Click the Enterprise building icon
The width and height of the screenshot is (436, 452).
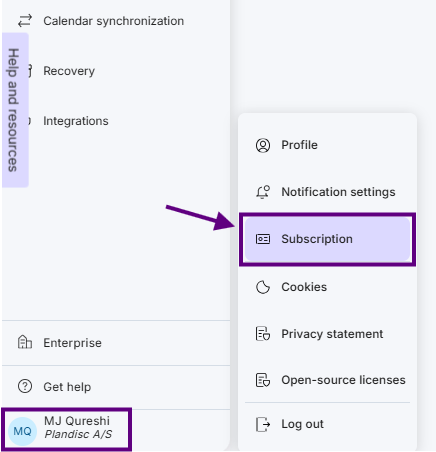(x=25, y=342)
